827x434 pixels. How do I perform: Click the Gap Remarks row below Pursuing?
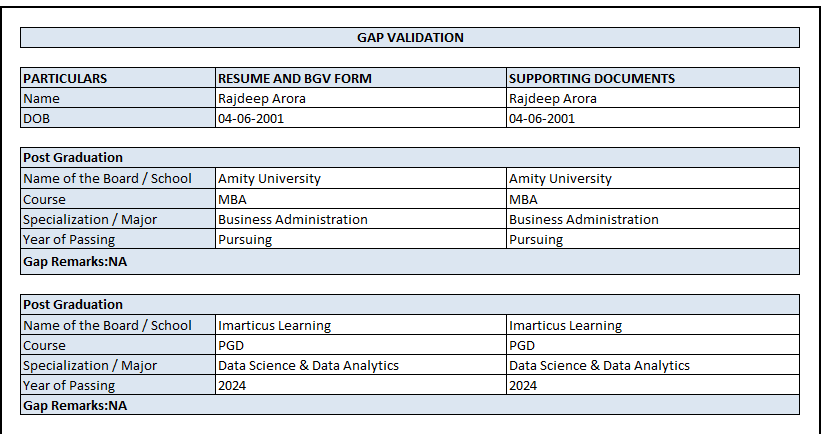(x=410, y=261)
